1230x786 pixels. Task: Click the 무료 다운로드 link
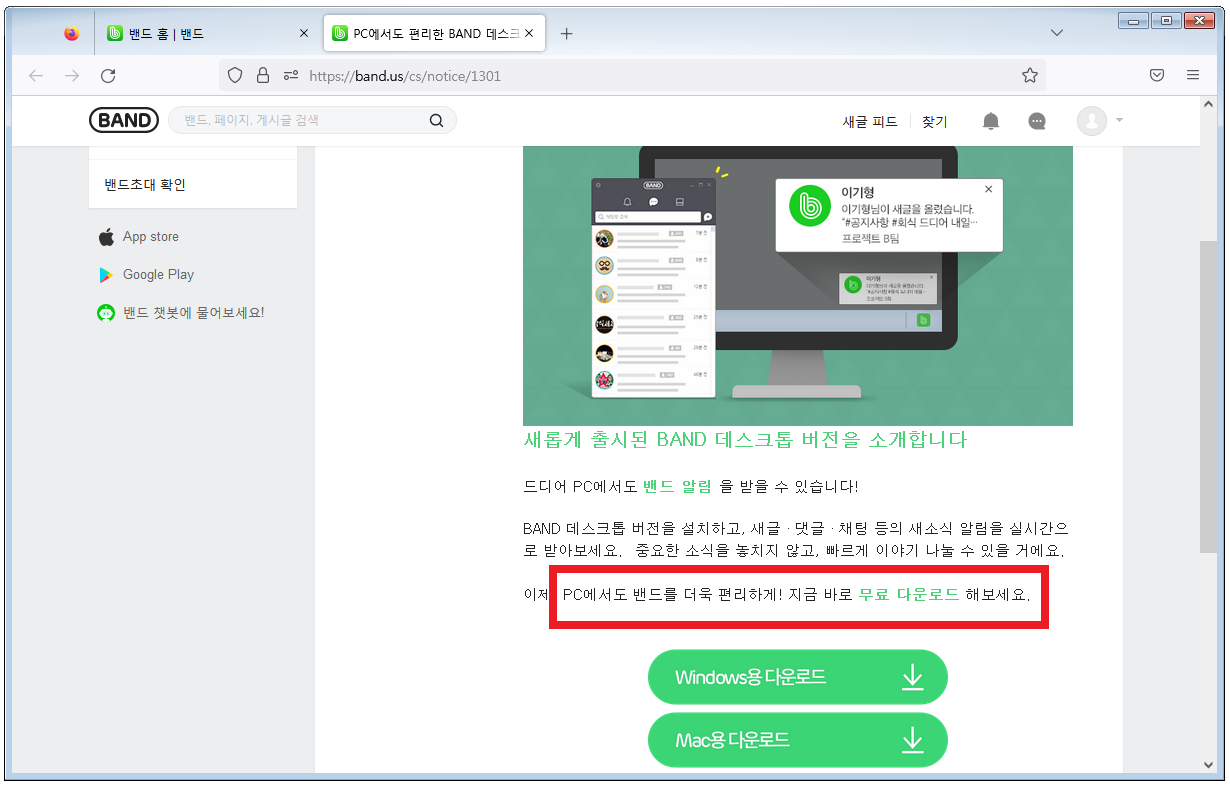[909, 594]
